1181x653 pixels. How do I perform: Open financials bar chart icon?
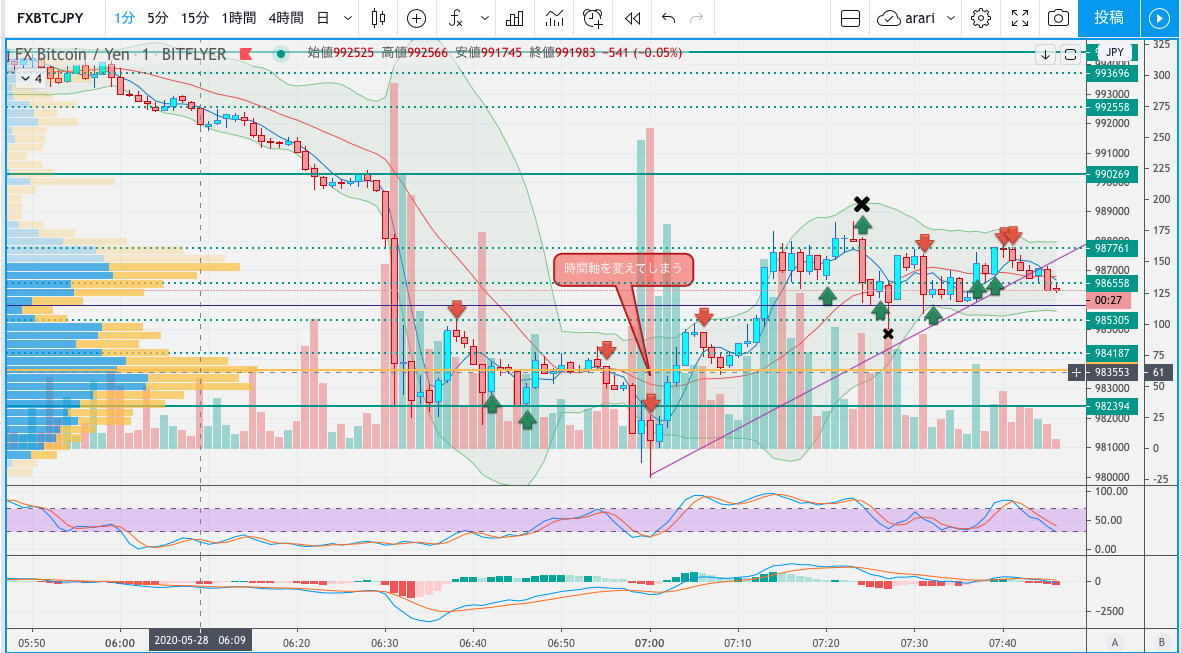pyautogui.click(x=515, y=18)
